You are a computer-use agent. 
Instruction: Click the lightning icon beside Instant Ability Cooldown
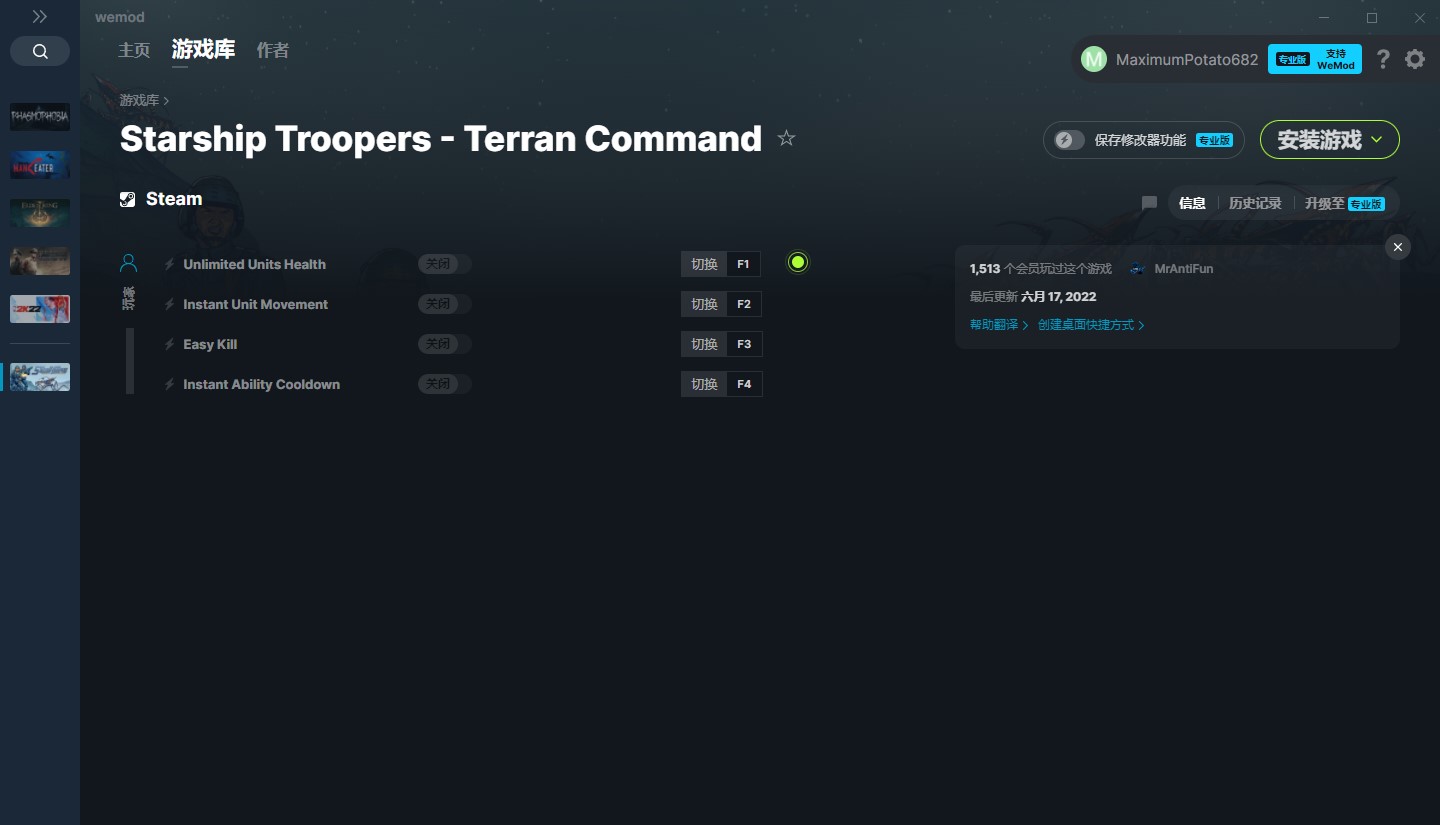pyautogui.click(x=170, y=385)
